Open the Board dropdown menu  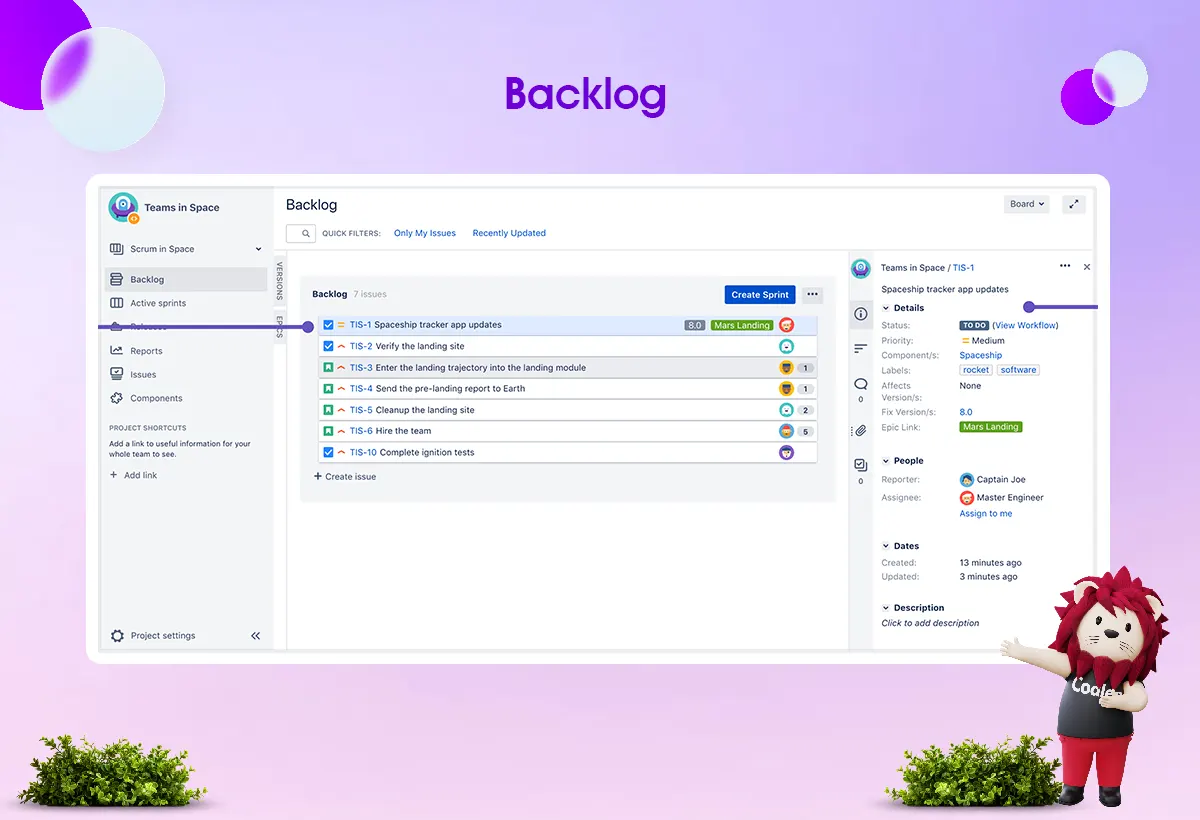point(1027,204)
